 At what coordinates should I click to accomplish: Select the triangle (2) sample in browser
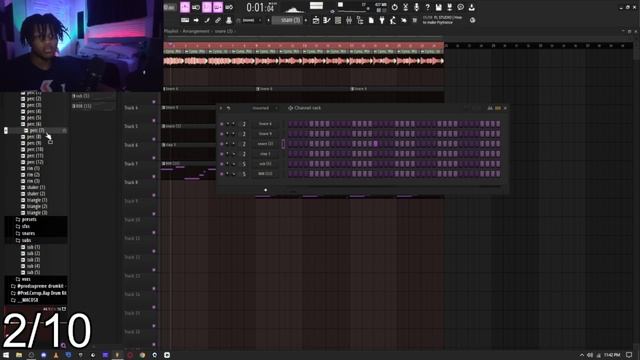pos(37,207)
